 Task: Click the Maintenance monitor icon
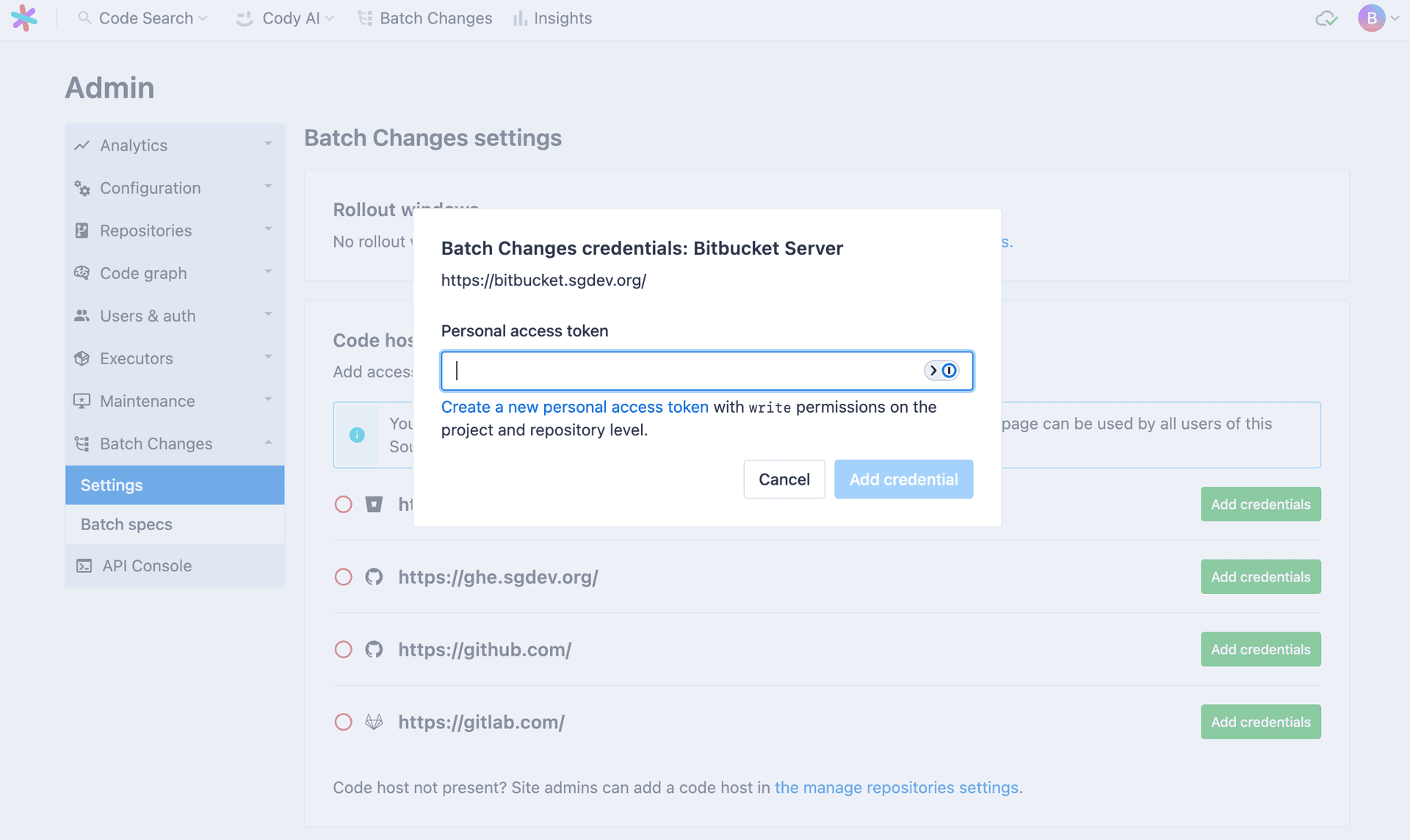point(82,401)
